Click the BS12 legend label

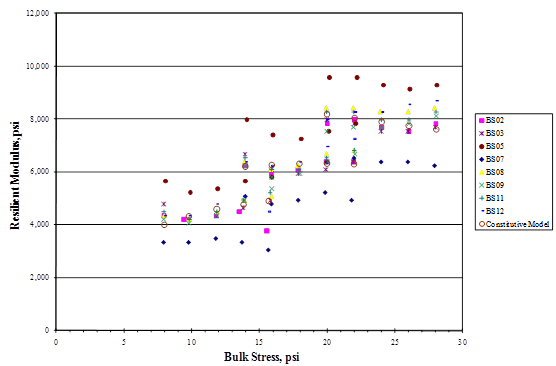coord(495,211)
